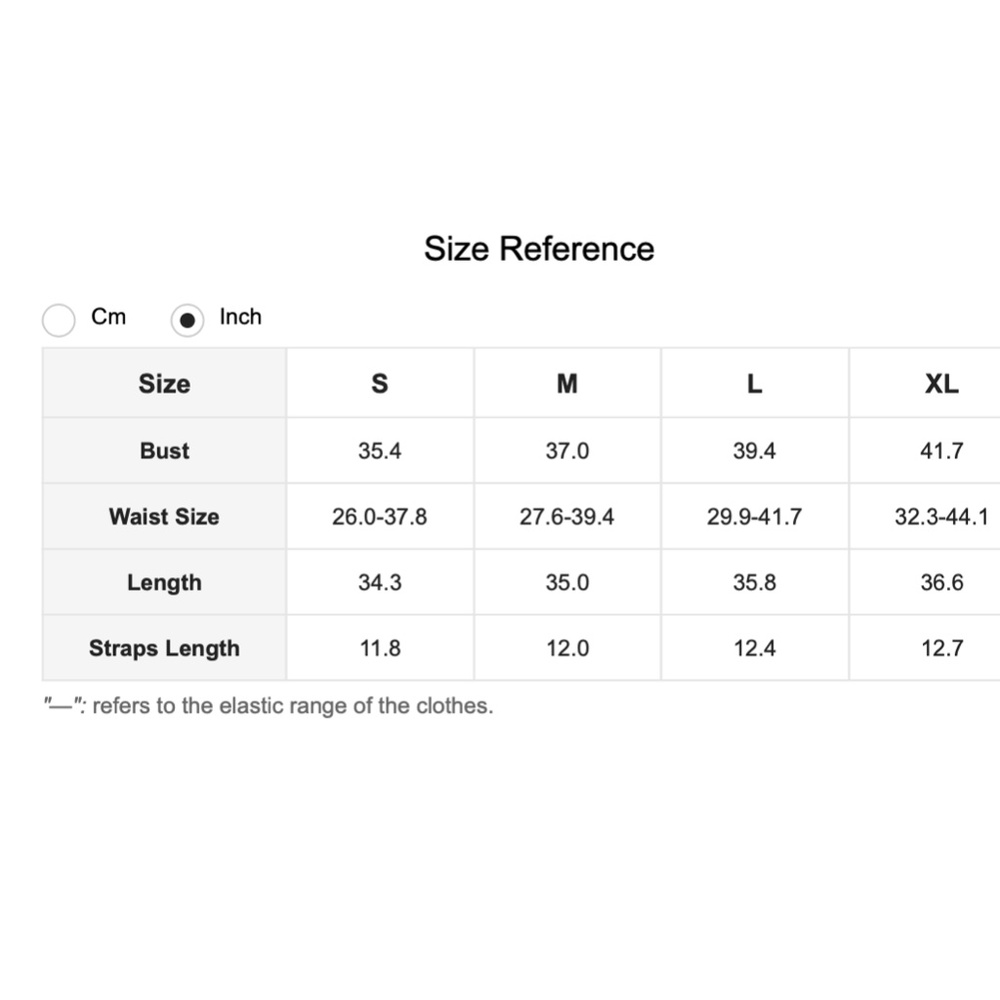
Task: Click the Waist Size row label
Action: pyautogui.click(x=164, y=517)
